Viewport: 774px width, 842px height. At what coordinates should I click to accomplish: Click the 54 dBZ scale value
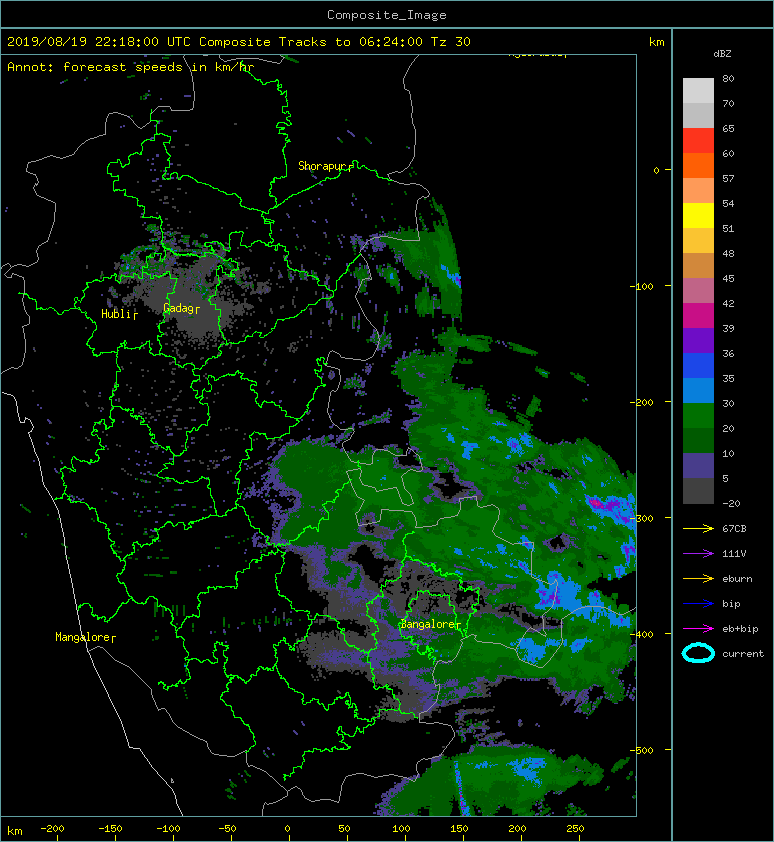[728, 204]
